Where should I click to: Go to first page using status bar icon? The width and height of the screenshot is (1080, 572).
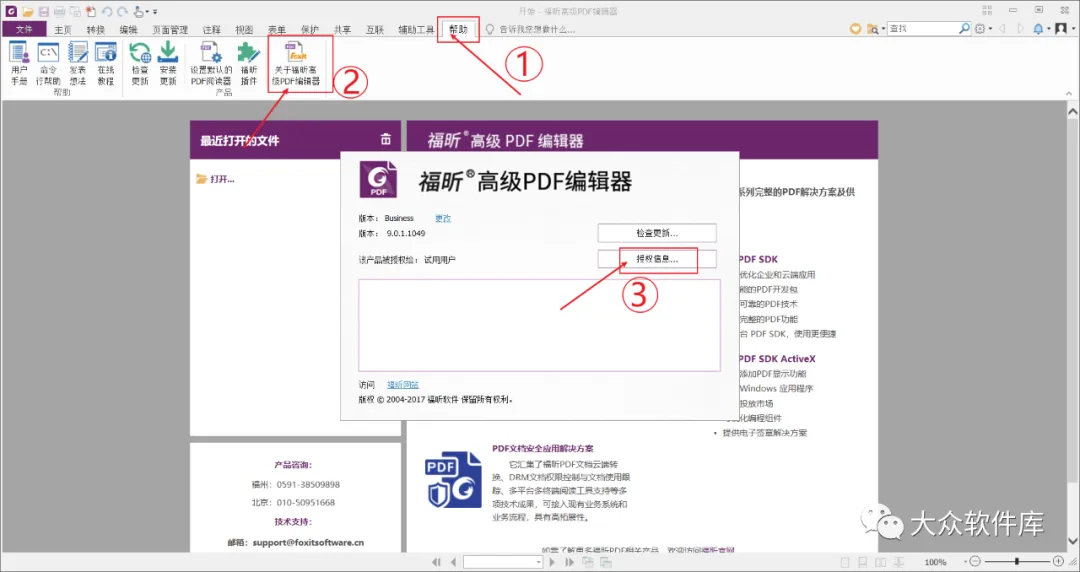[x=436, y=562]
